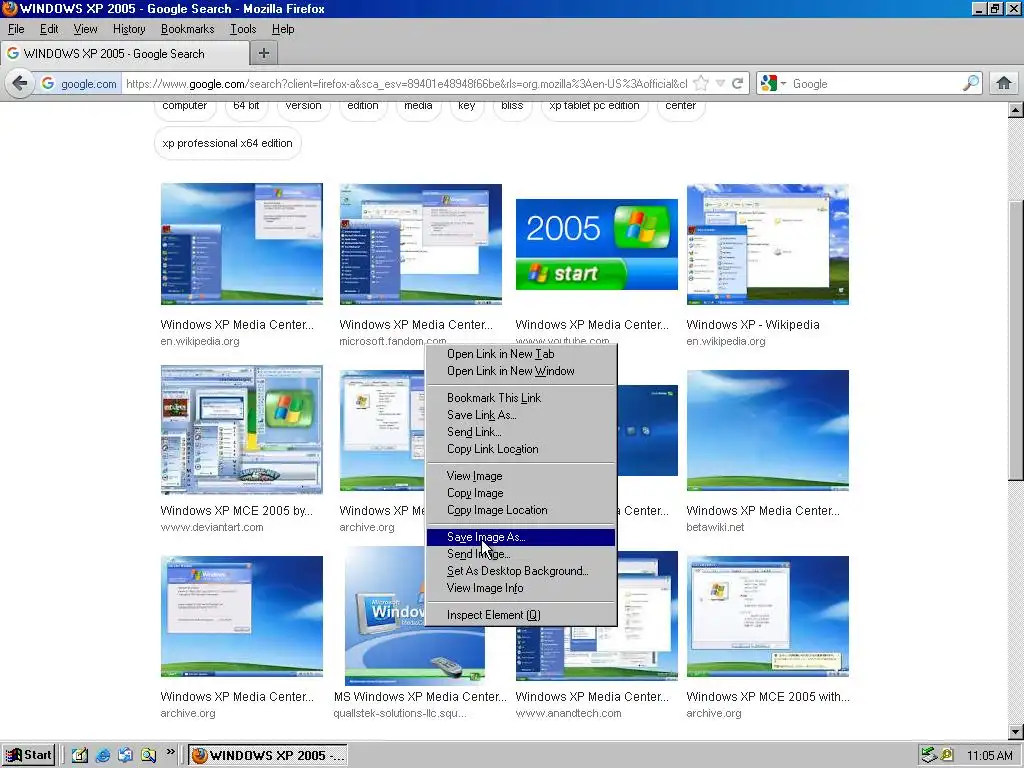Go back with the browser Back arrow
1024x768 pixels.
(x=20, y=84)
